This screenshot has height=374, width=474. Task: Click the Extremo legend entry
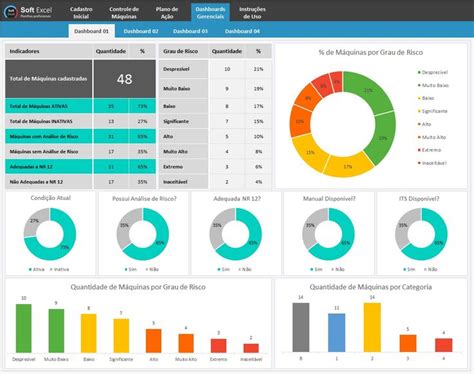(x=430, y=150)
